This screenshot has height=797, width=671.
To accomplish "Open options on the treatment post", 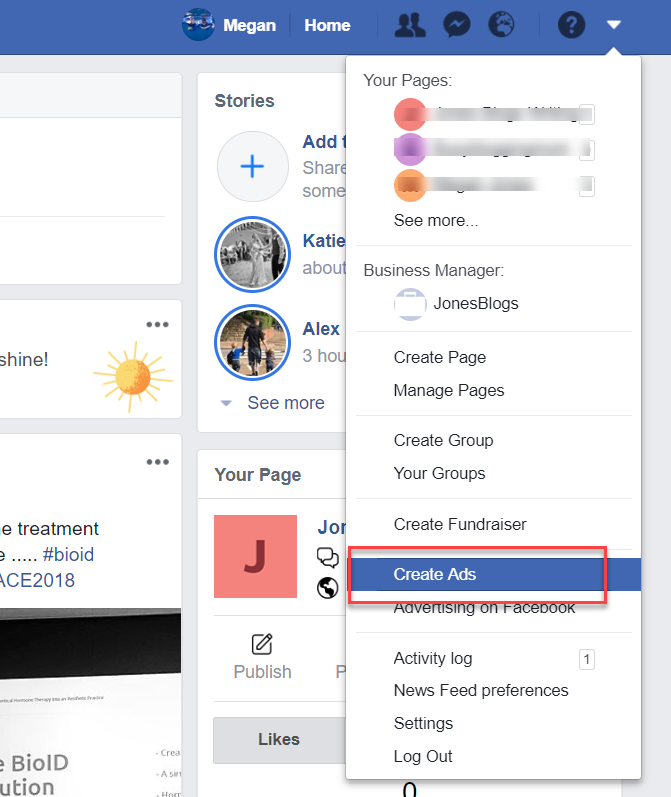I will coord(157,462).
